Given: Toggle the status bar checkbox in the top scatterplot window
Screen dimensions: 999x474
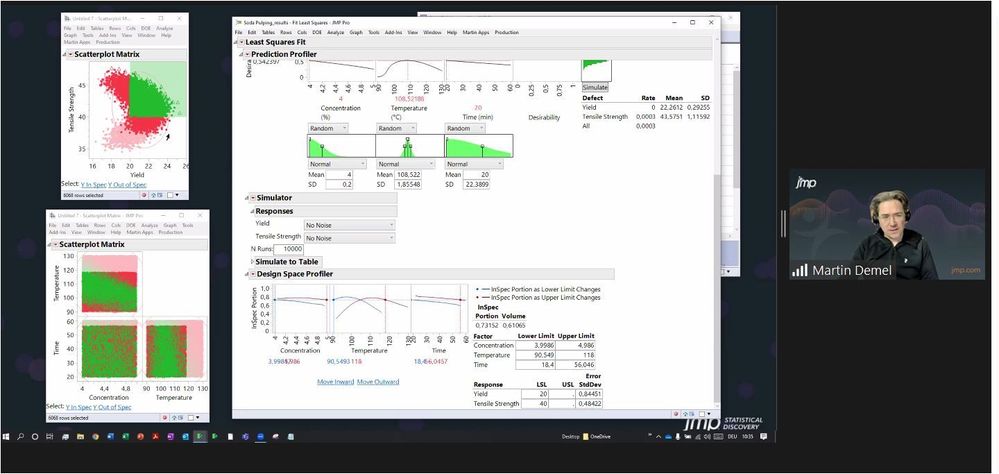Looking at the screenshot, I should pyautogui.click(x=169, y=195).
